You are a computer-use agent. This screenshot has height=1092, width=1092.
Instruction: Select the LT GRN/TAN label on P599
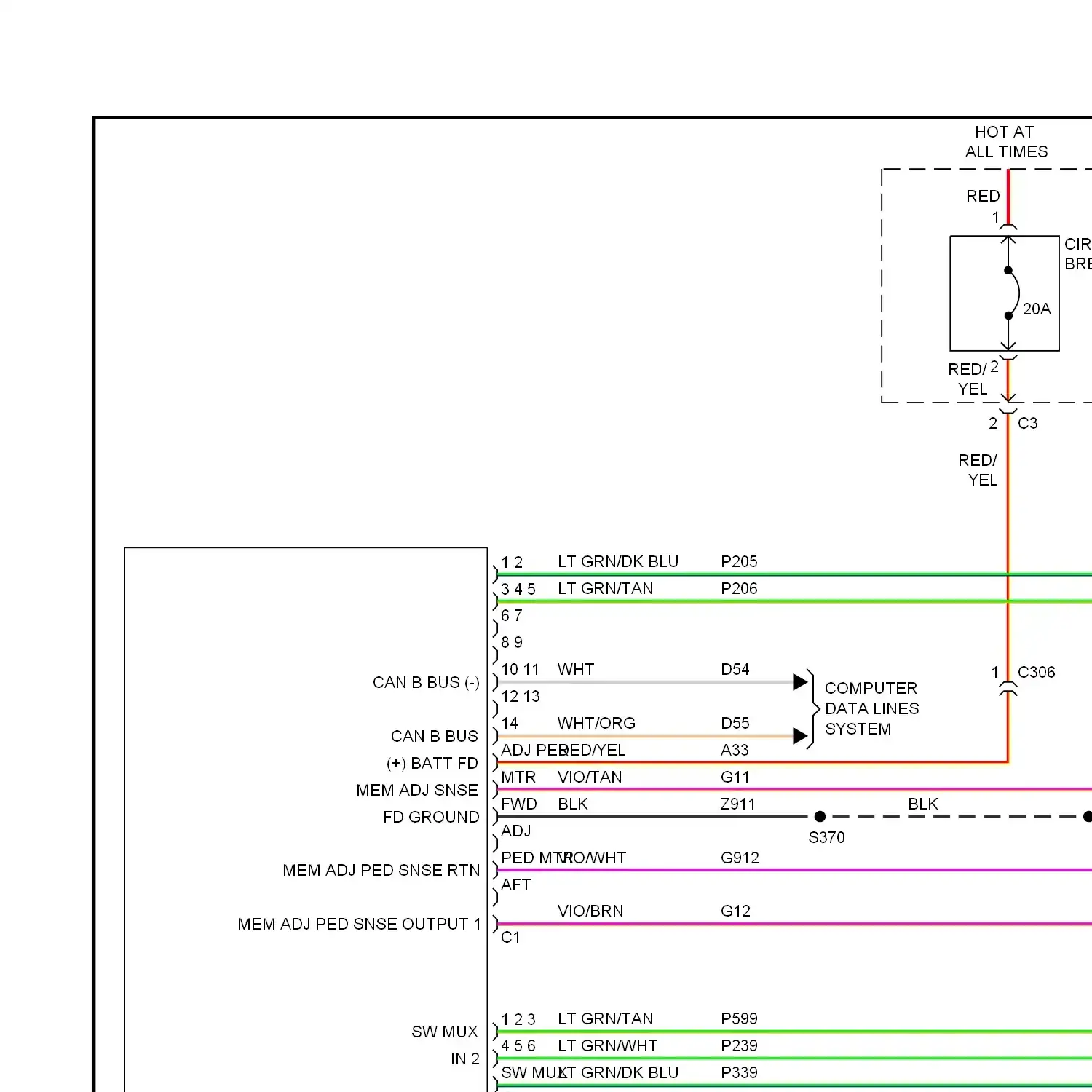tap(606, 1018)
